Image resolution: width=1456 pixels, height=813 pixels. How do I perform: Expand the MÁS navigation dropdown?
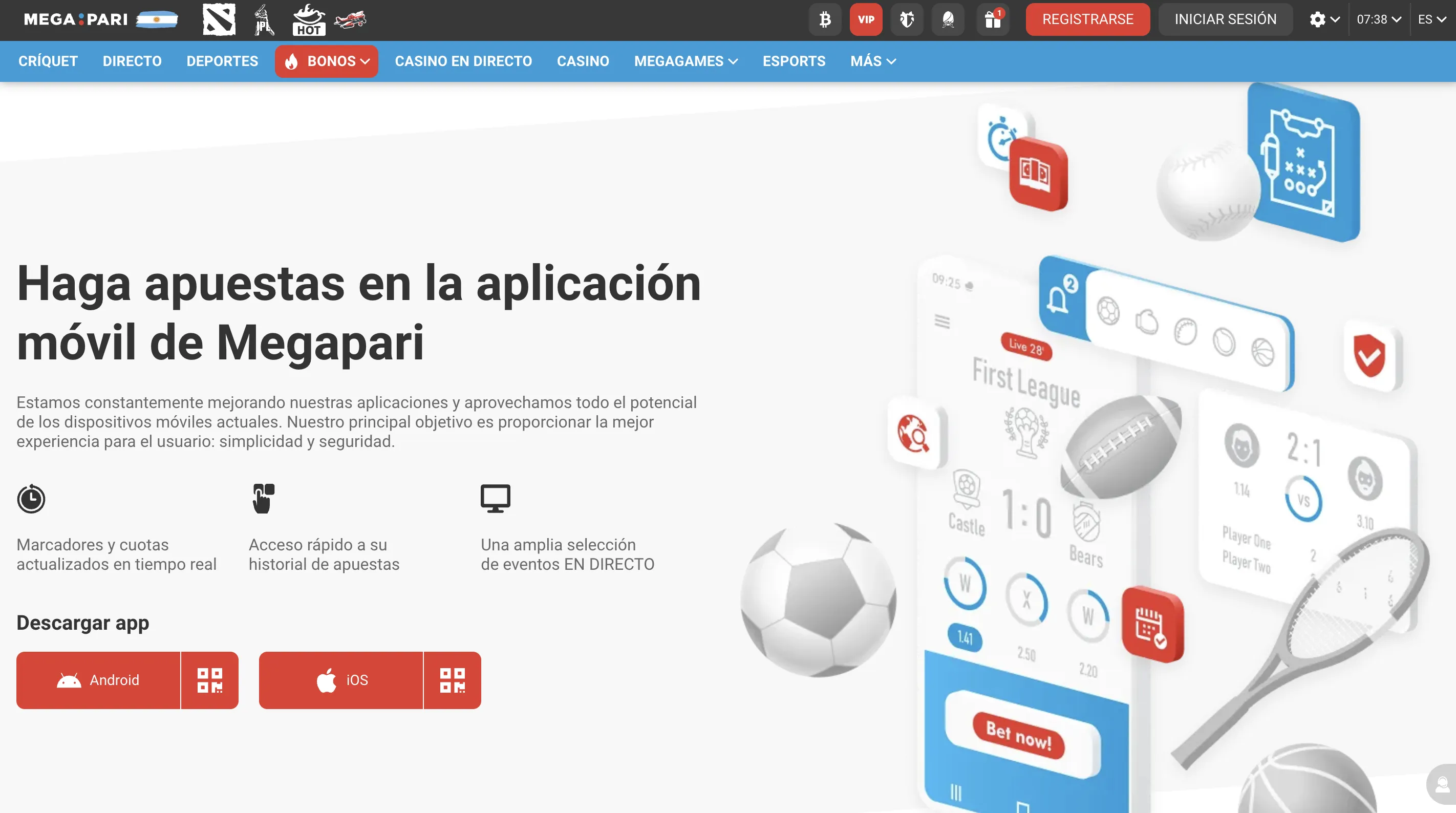(872, 61)
